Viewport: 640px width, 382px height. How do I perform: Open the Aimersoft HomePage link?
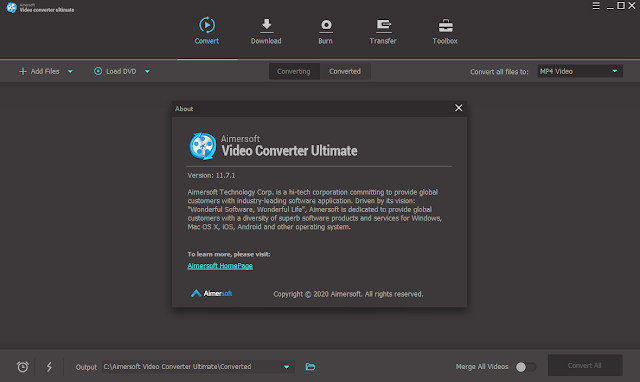tap(220, 266)
